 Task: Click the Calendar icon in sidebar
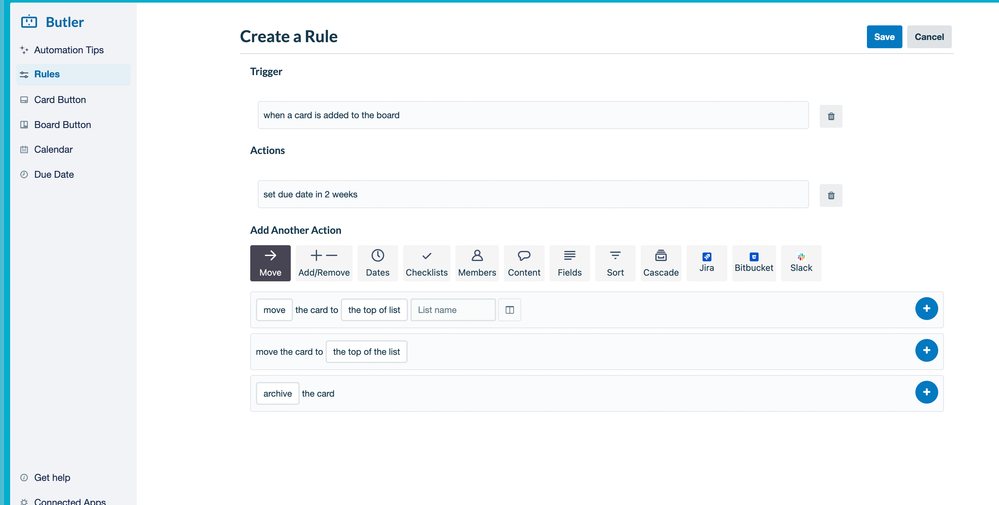click(x=24, y=150)
